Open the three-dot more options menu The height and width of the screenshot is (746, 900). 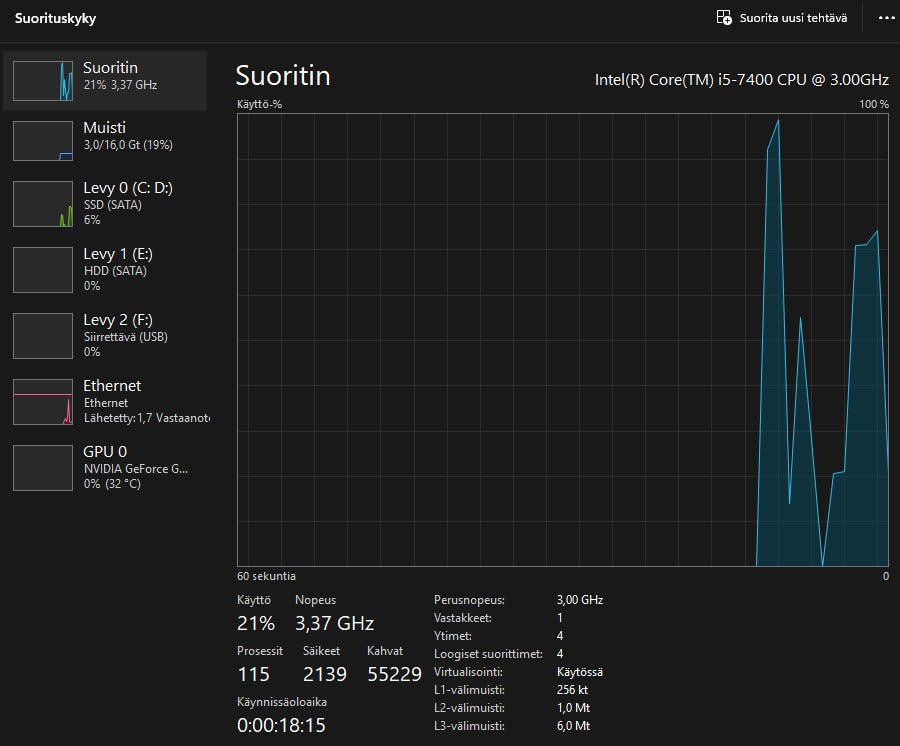pos(885,18)
